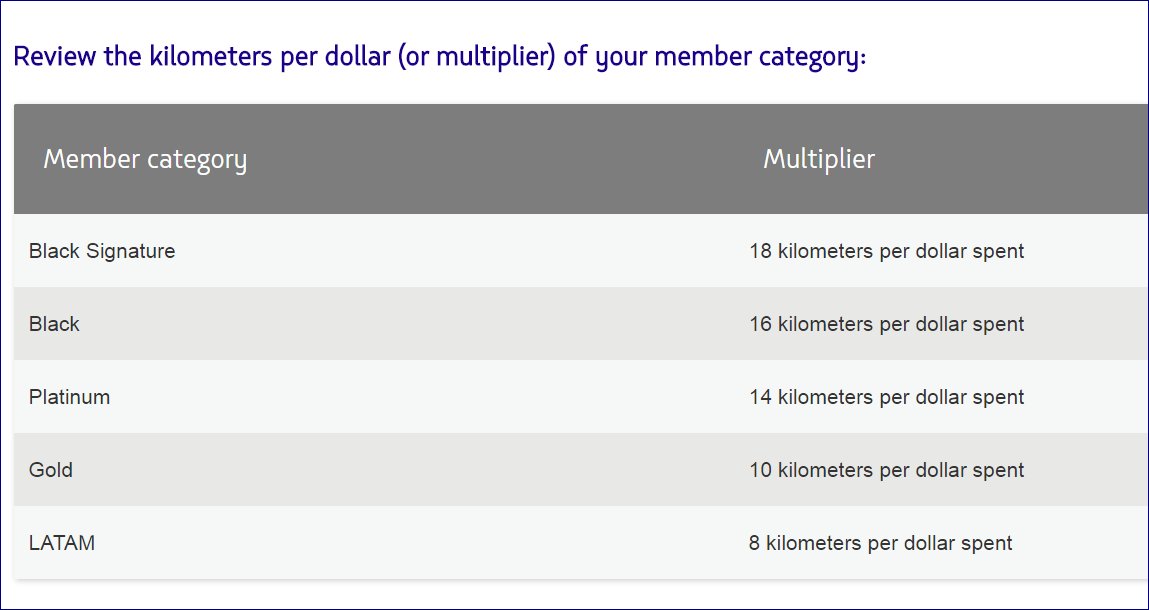Image resolution: width=1149 pixels, height=610 pixels.
Task: Click '10 kilometers per dollar spent' text
Action: 886,470
